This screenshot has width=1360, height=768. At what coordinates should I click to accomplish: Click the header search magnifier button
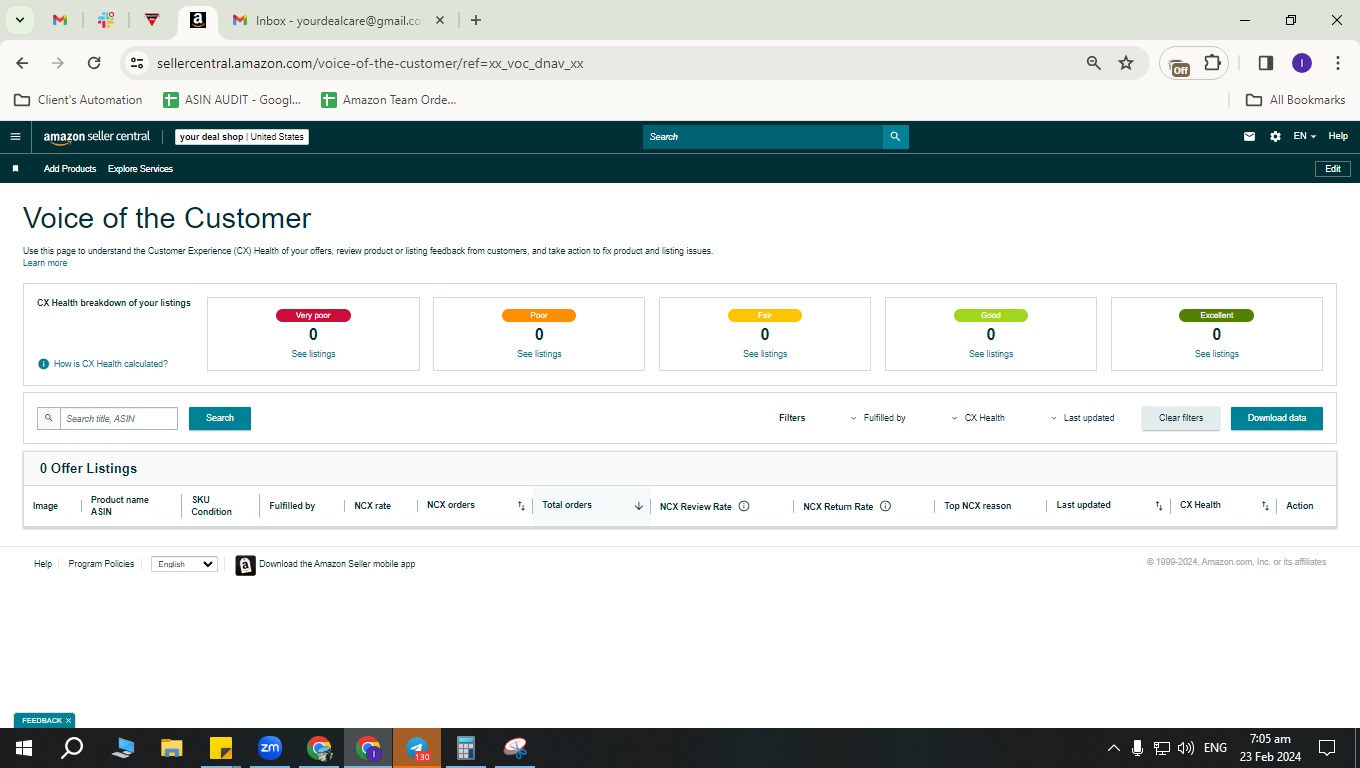pos(895,137)
